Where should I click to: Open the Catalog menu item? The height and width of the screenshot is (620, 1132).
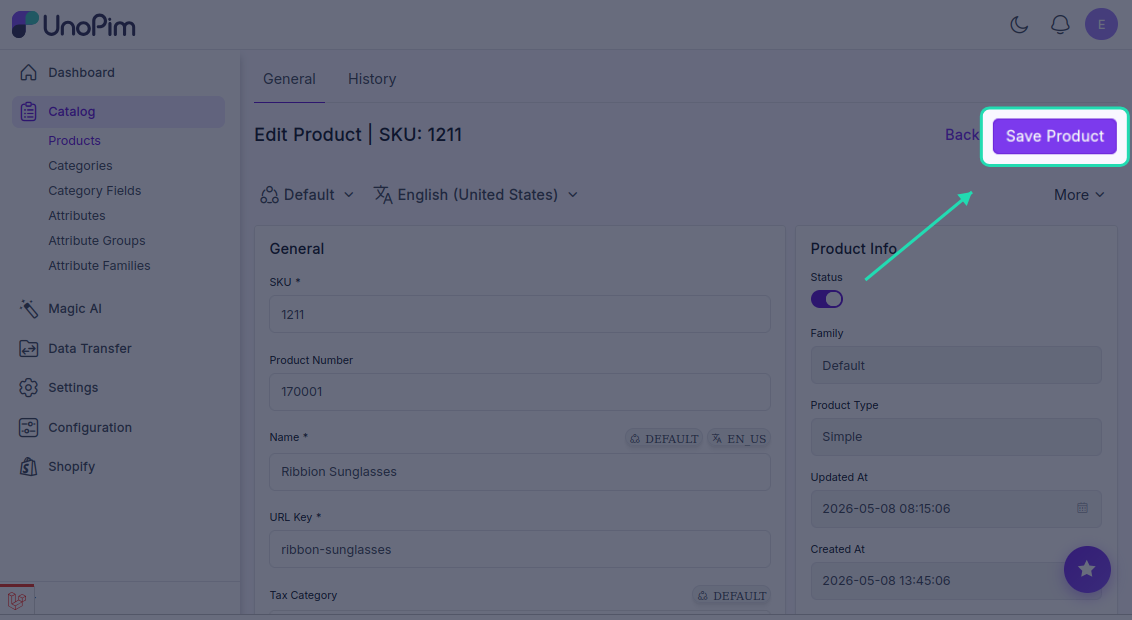(118, 112)
